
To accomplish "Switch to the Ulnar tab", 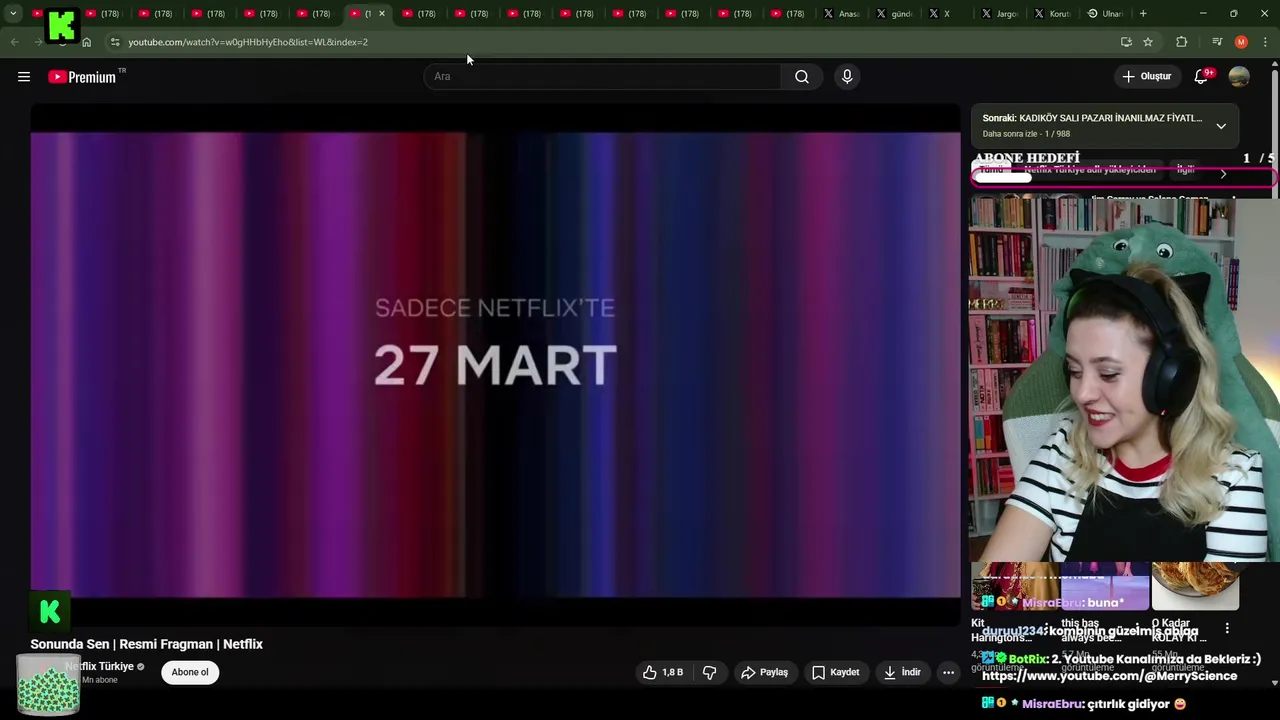I will point(1107,14).
